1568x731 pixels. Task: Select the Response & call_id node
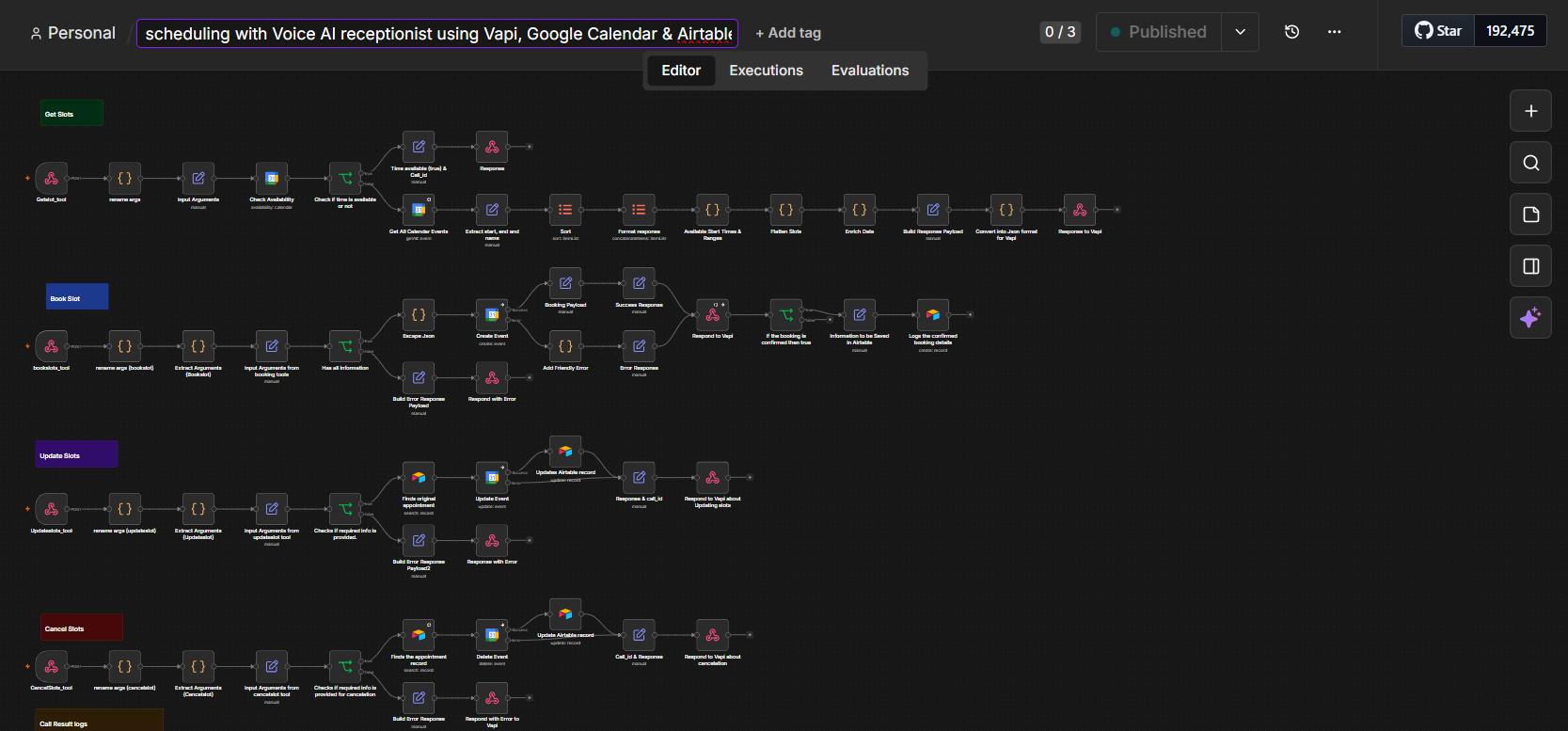coord(639,477)
